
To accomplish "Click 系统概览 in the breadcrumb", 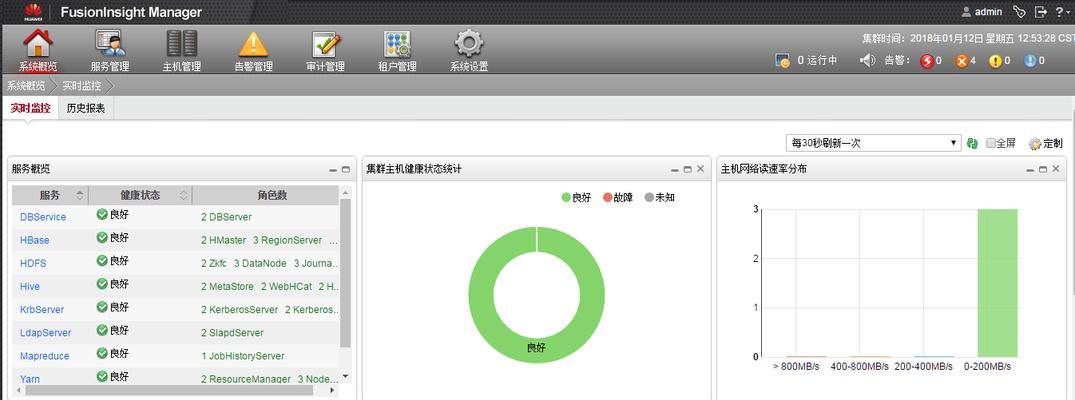I will point(26,86).
